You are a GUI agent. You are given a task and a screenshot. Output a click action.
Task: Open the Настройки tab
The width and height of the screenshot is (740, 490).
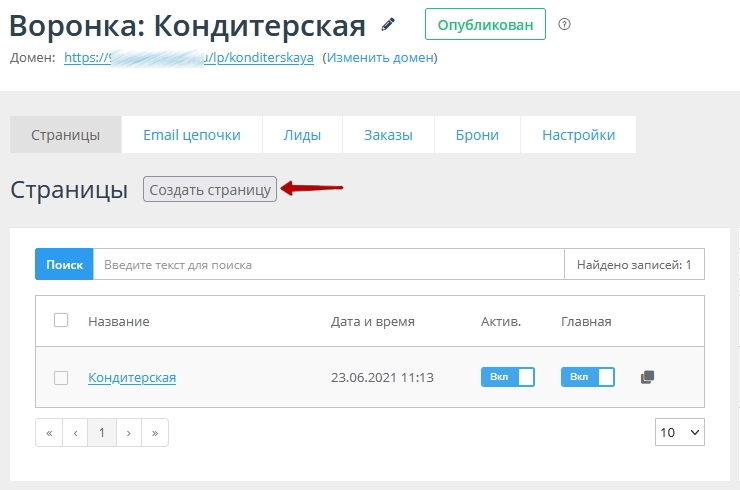point(578,135)
